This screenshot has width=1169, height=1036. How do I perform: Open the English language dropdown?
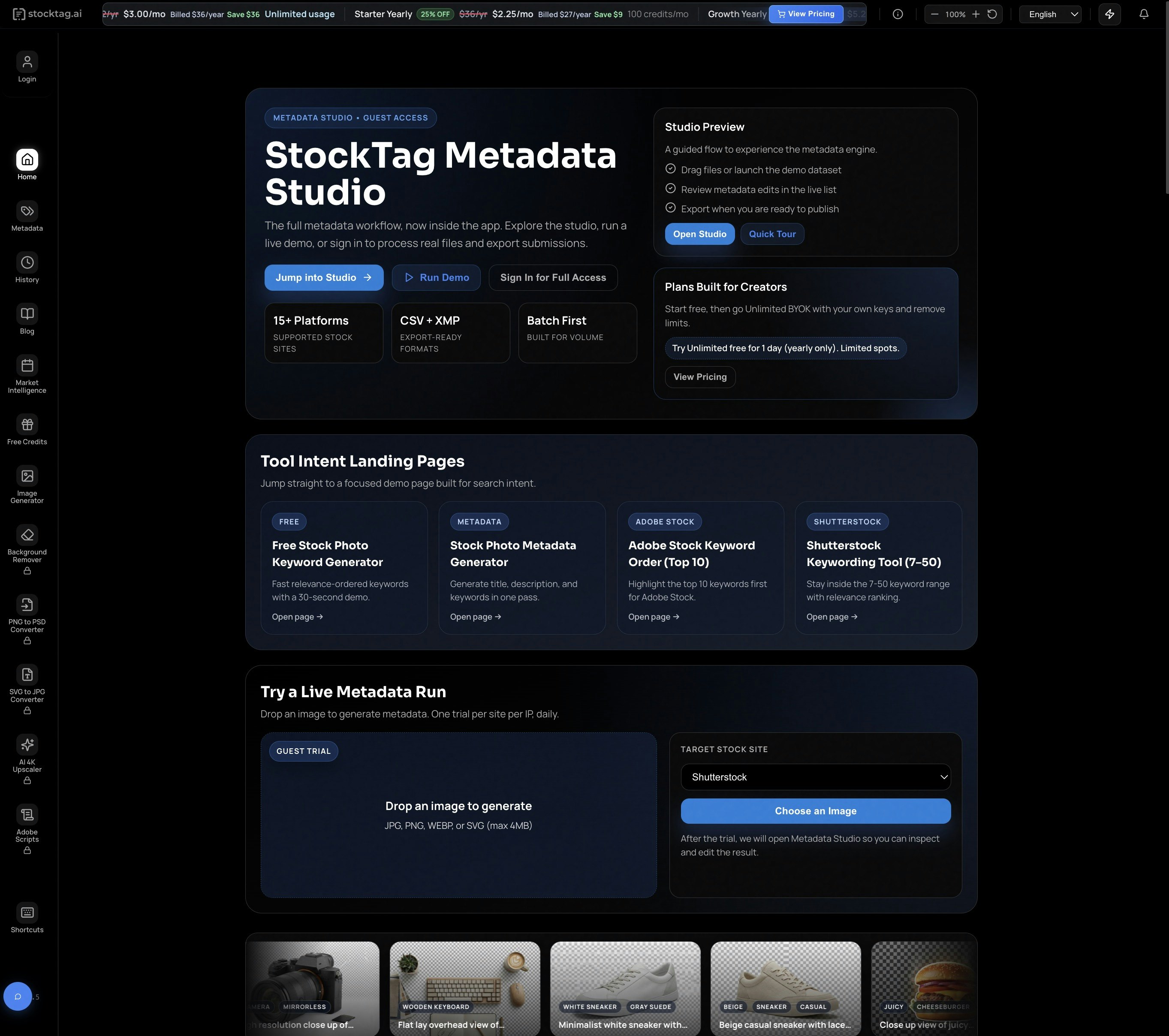pyautogui.click(x=1049, y=14)
